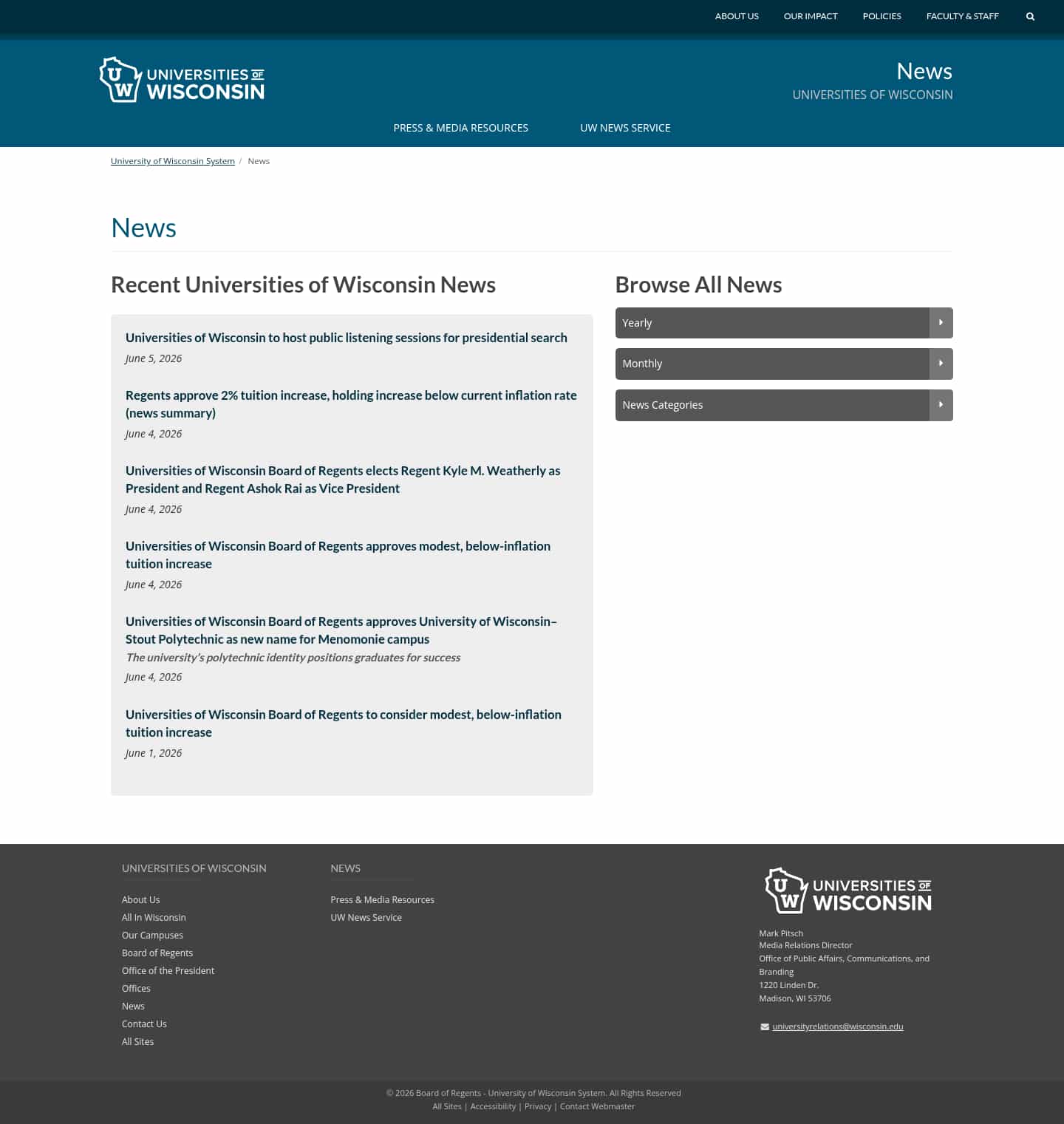Viewport: 1064px width, 1124px height.
Task: Click the Privacy link in bottom bar
Action: pos(538,1106)
